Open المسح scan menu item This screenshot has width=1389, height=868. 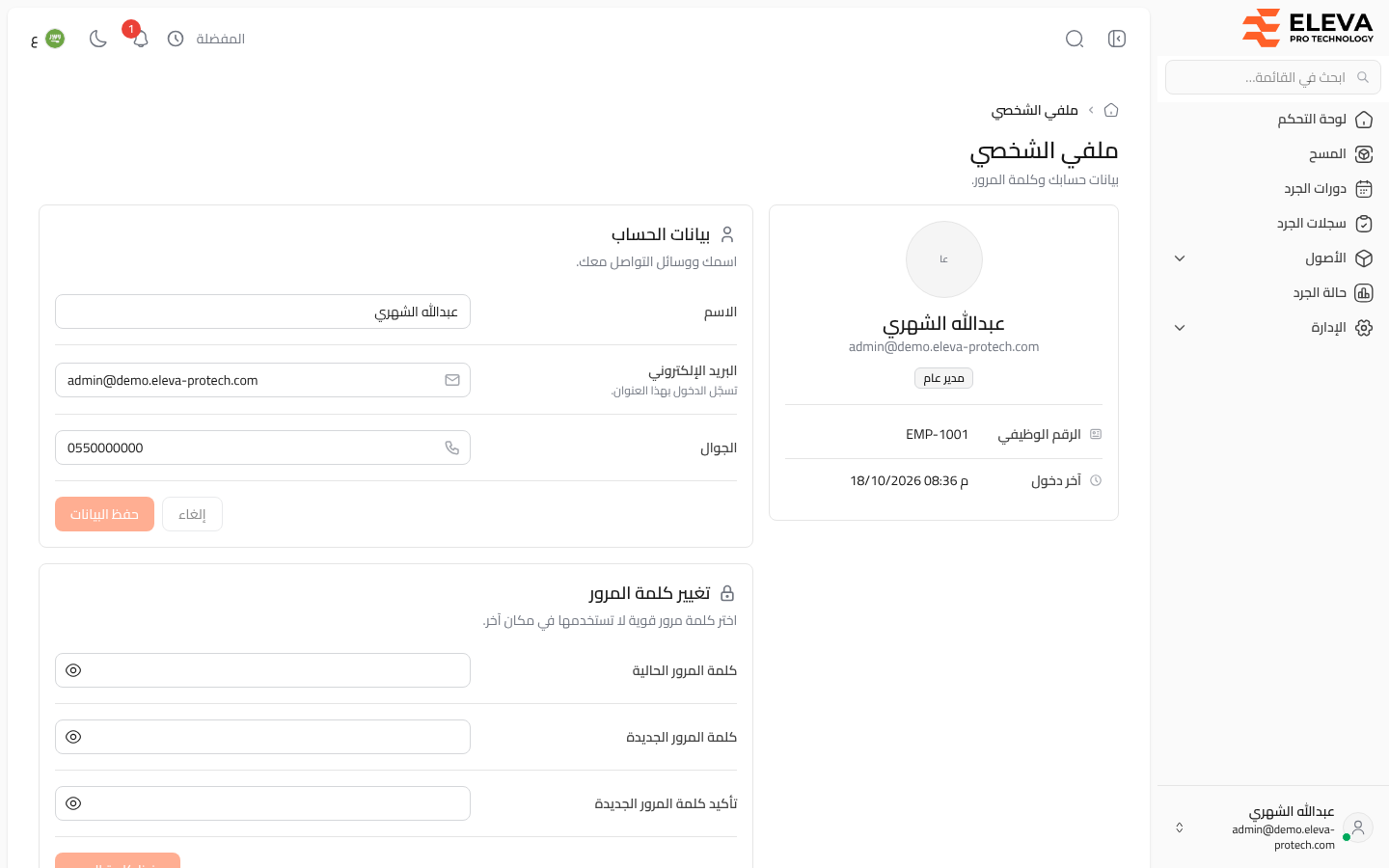click(x=1273, y=154)
